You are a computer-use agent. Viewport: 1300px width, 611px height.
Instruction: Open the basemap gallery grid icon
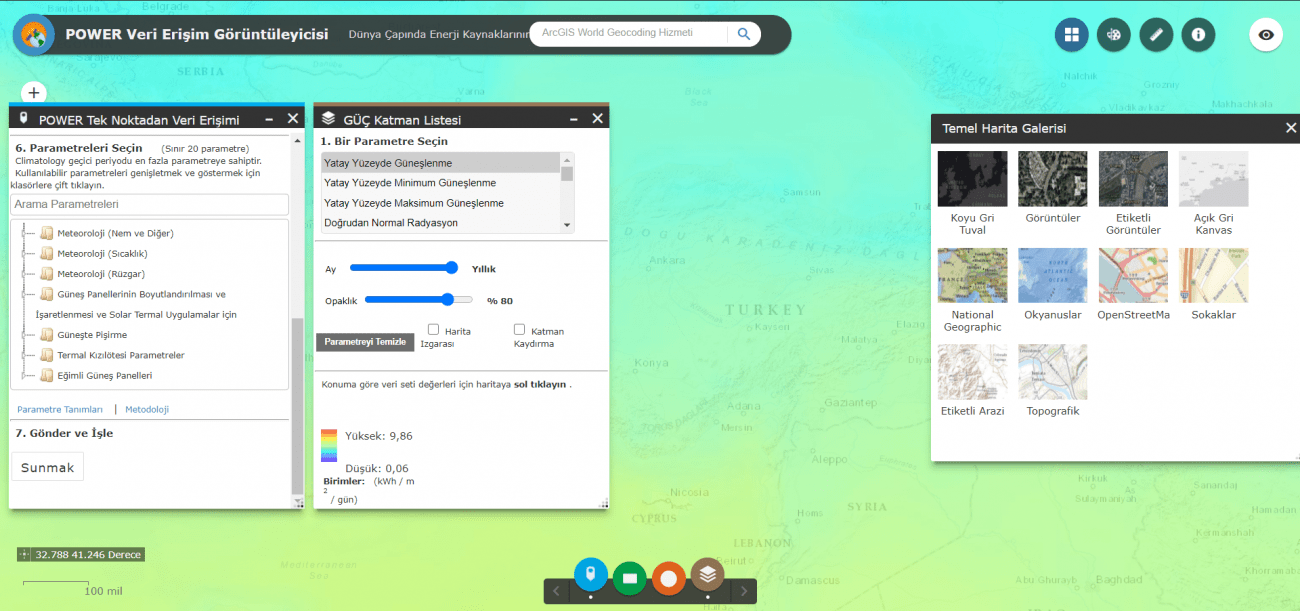tap(1072, 35)
